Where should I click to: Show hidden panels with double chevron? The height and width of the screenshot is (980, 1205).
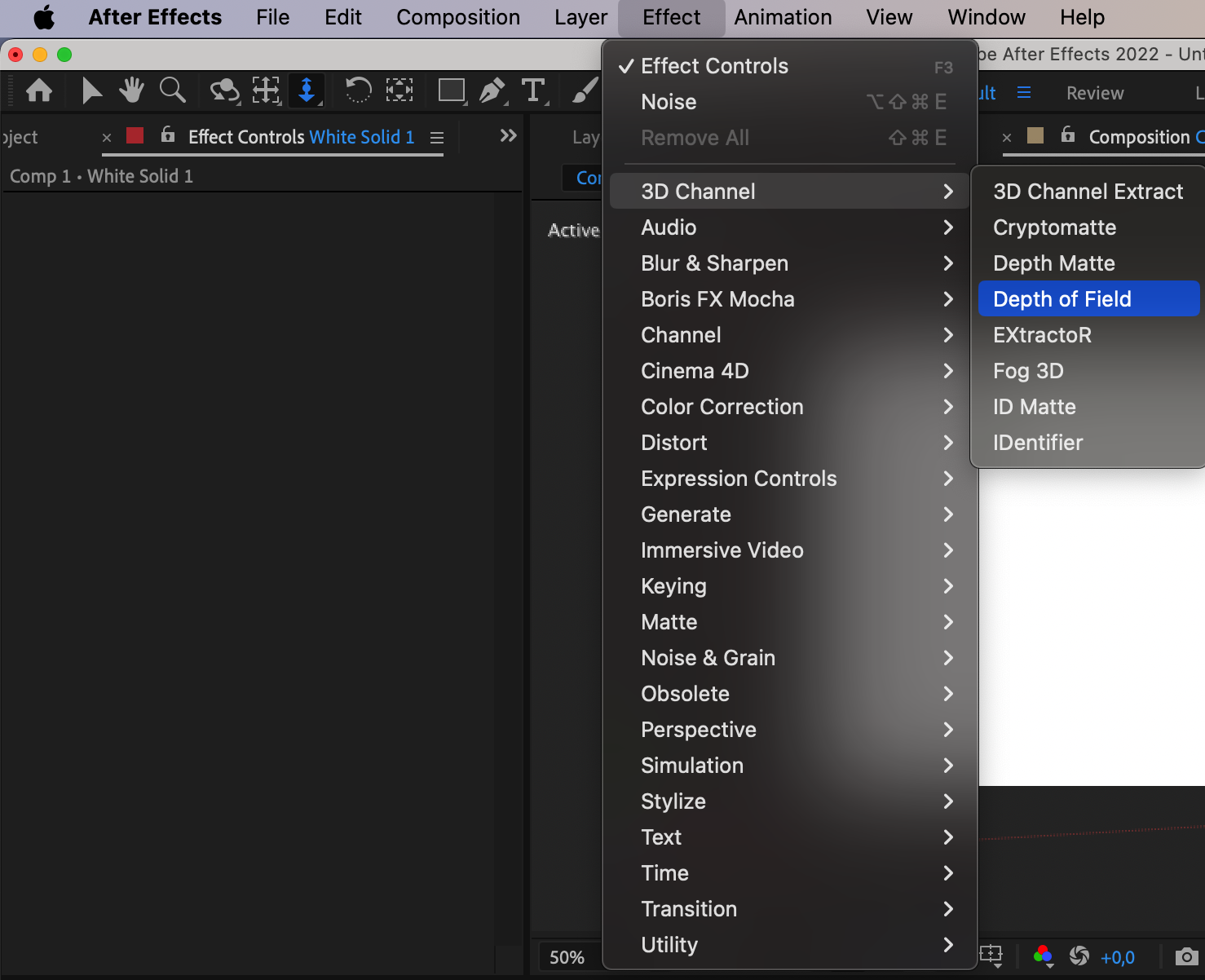point(509,135)
